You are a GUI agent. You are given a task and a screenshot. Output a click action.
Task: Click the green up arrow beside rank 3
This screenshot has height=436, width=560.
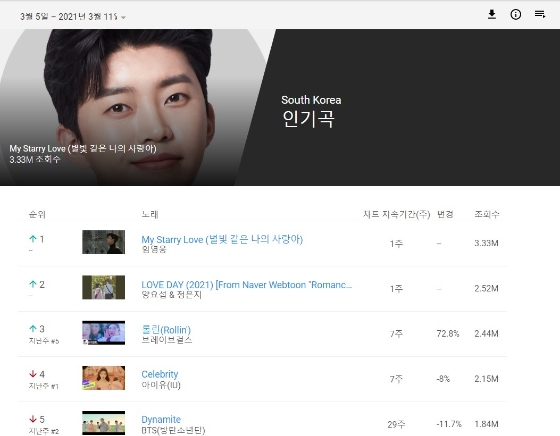[33, 329]
